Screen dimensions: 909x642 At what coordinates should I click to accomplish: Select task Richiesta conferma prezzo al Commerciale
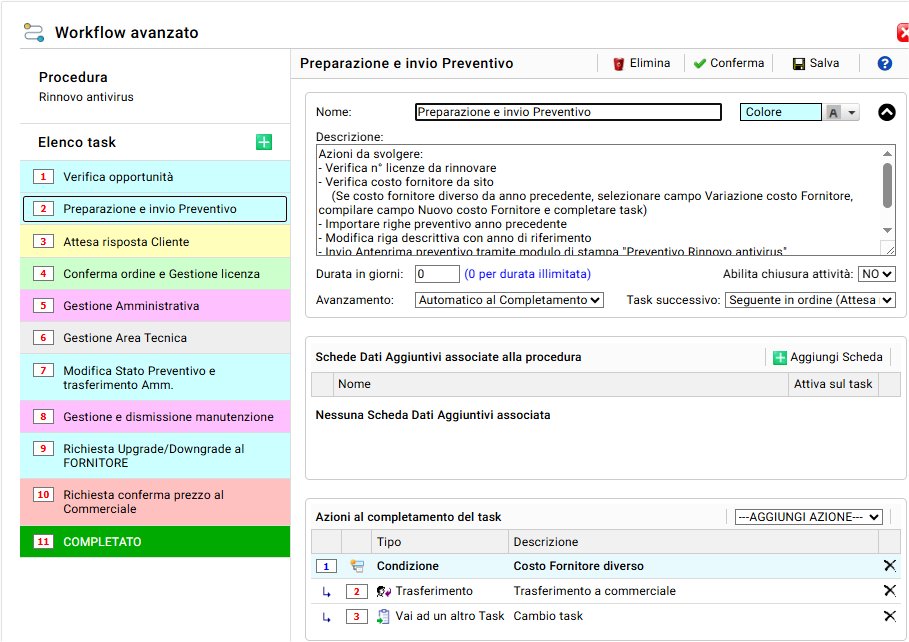[155, 502]
